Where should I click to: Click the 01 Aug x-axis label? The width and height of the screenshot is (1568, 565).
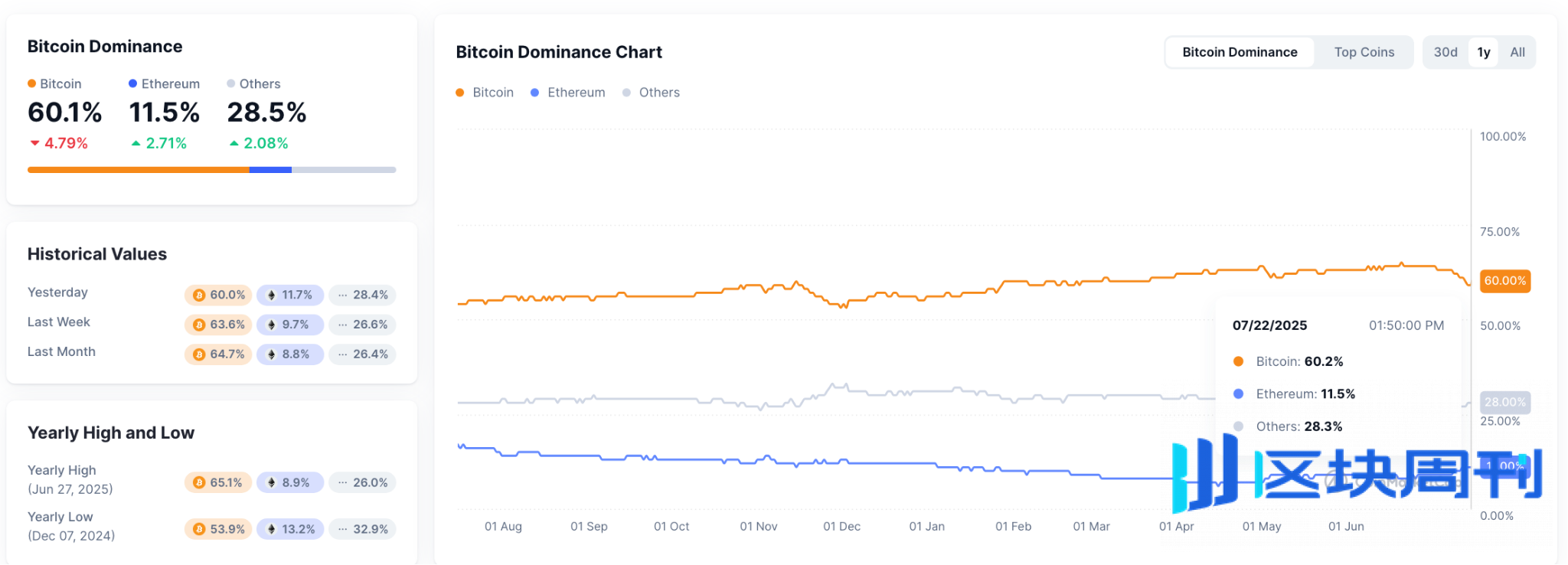tap(503, 527)
